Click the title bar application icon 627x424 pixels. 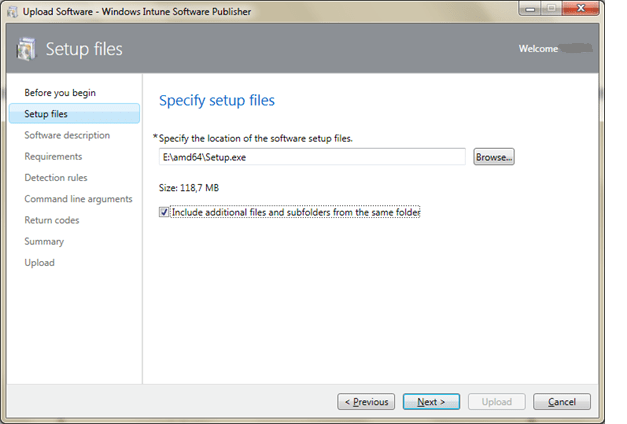(x=12, y=11)
